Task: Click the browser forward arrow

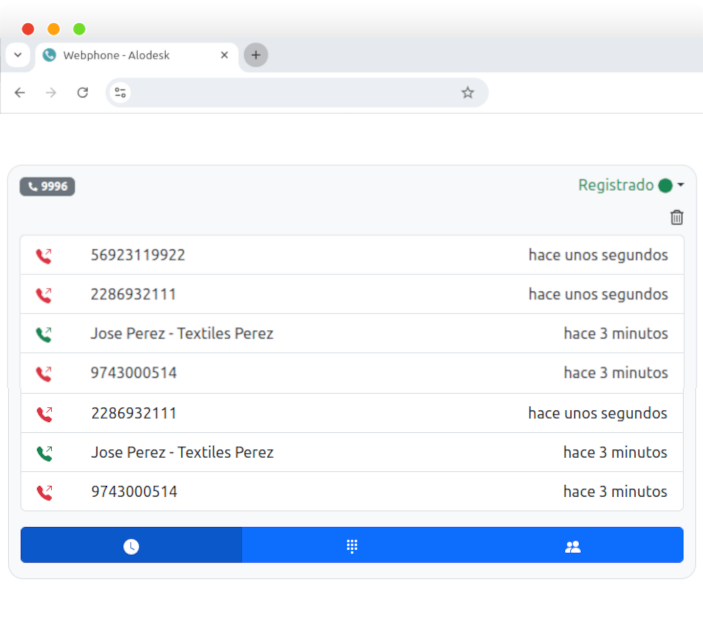Action: pyautogui.click(x=51, y=93)
